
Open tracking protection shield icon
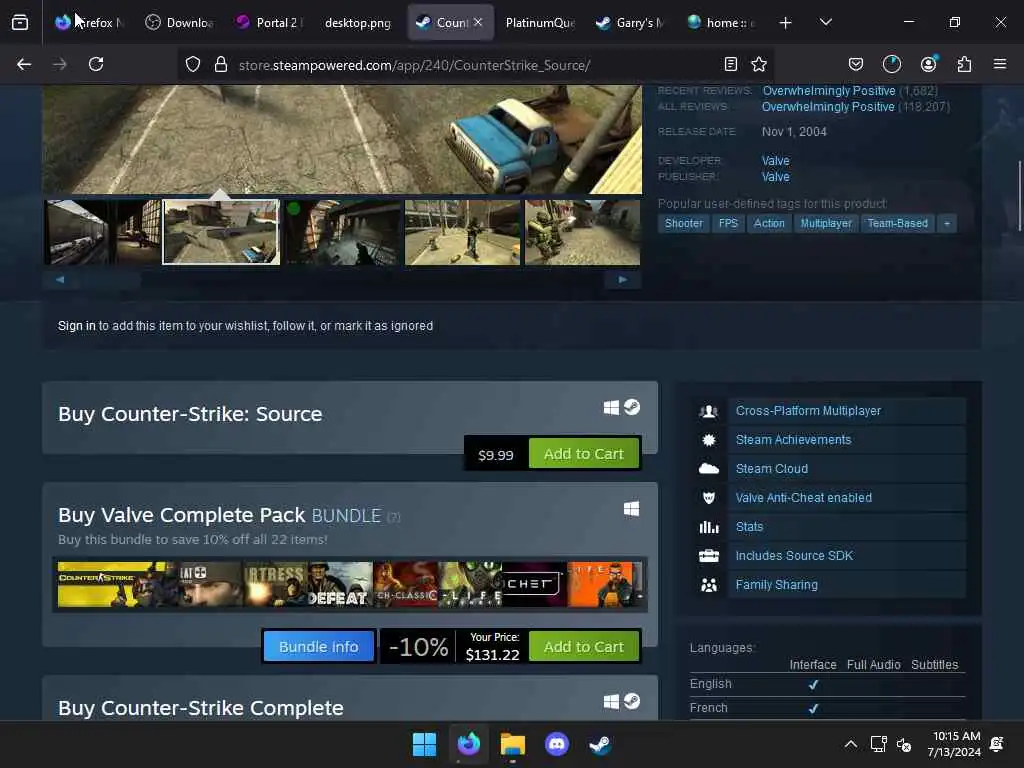pos(193,64)
